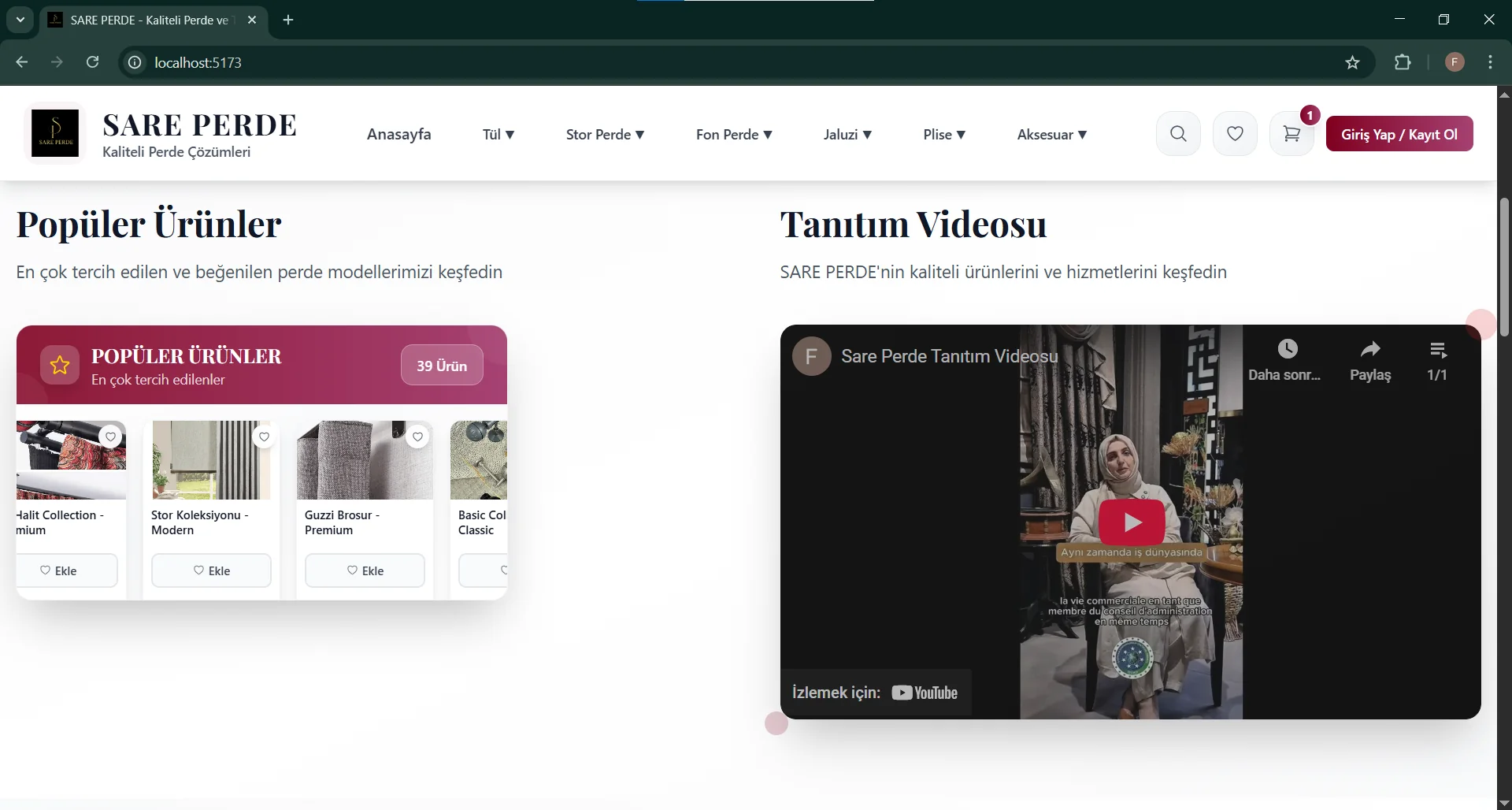Screen dimensions: 1512x810
Task: Favorite the Stor Koleksiyonu product heart
Action: (265, 437)
